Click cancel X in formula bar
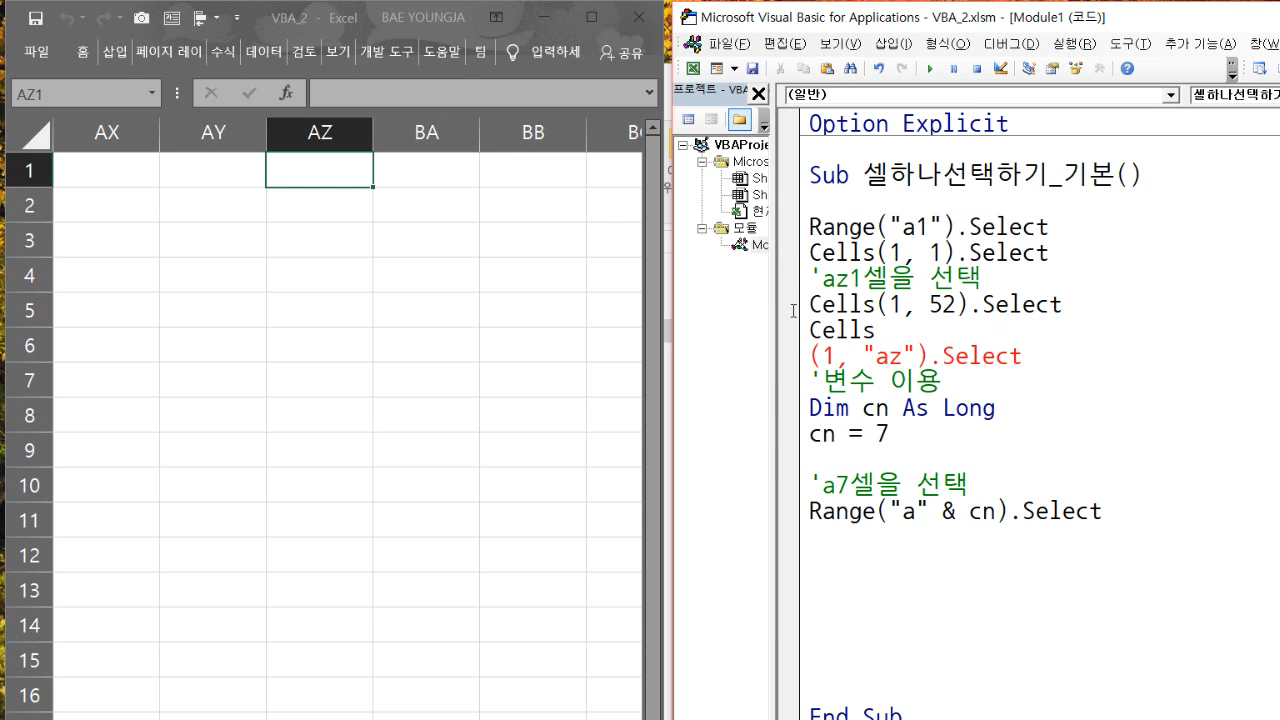This screenshot has width=1280, height=720. pos(211,93)
